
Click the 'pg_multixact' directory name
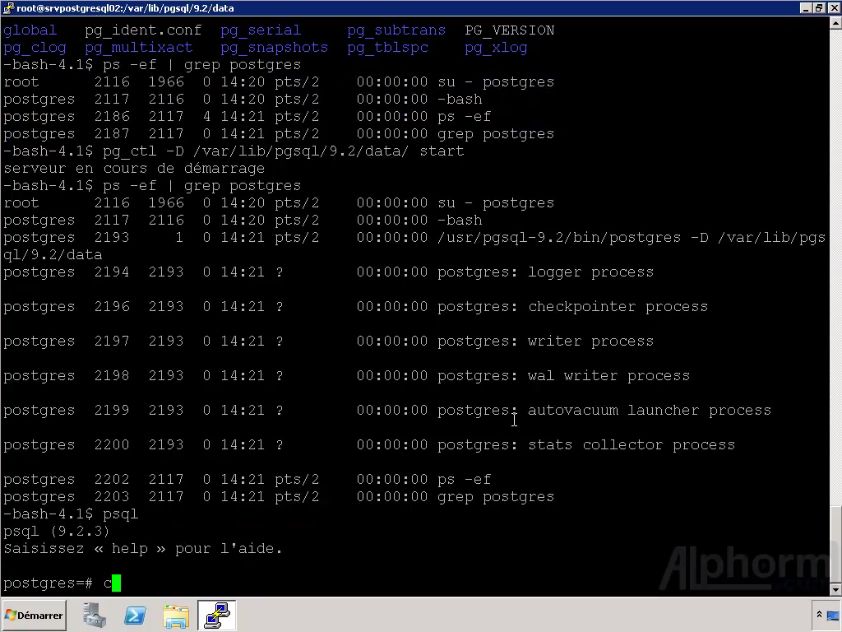pos(139,48)
